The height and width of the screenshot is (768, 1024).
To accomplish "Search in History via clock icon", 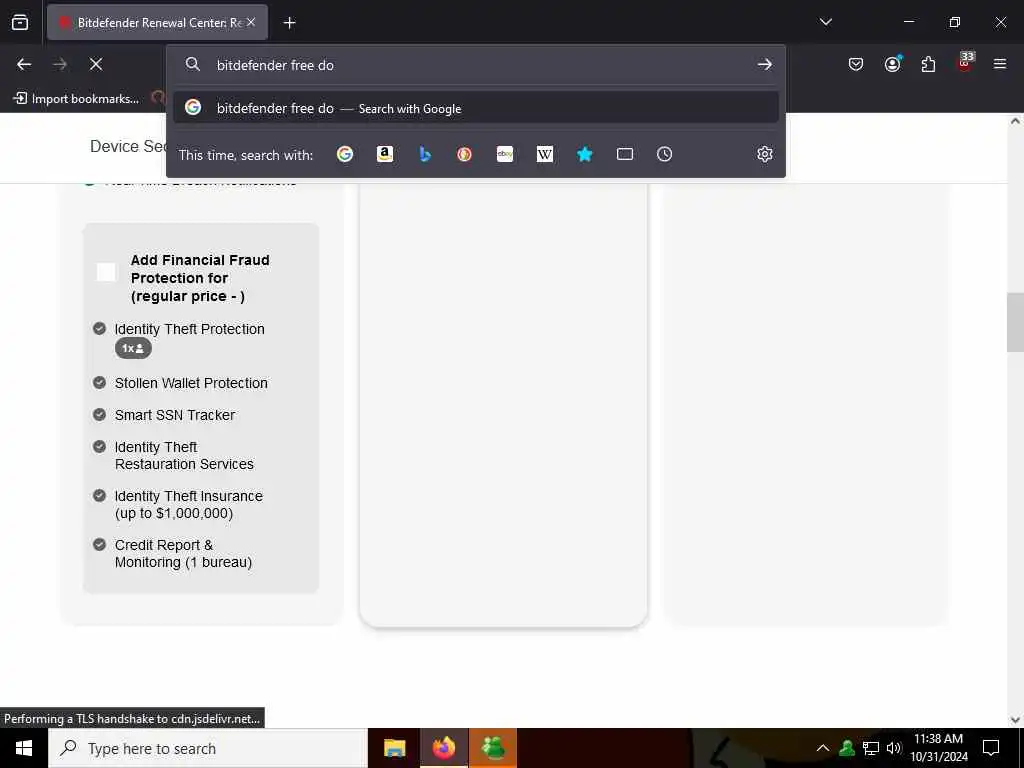I will point(664,154).
